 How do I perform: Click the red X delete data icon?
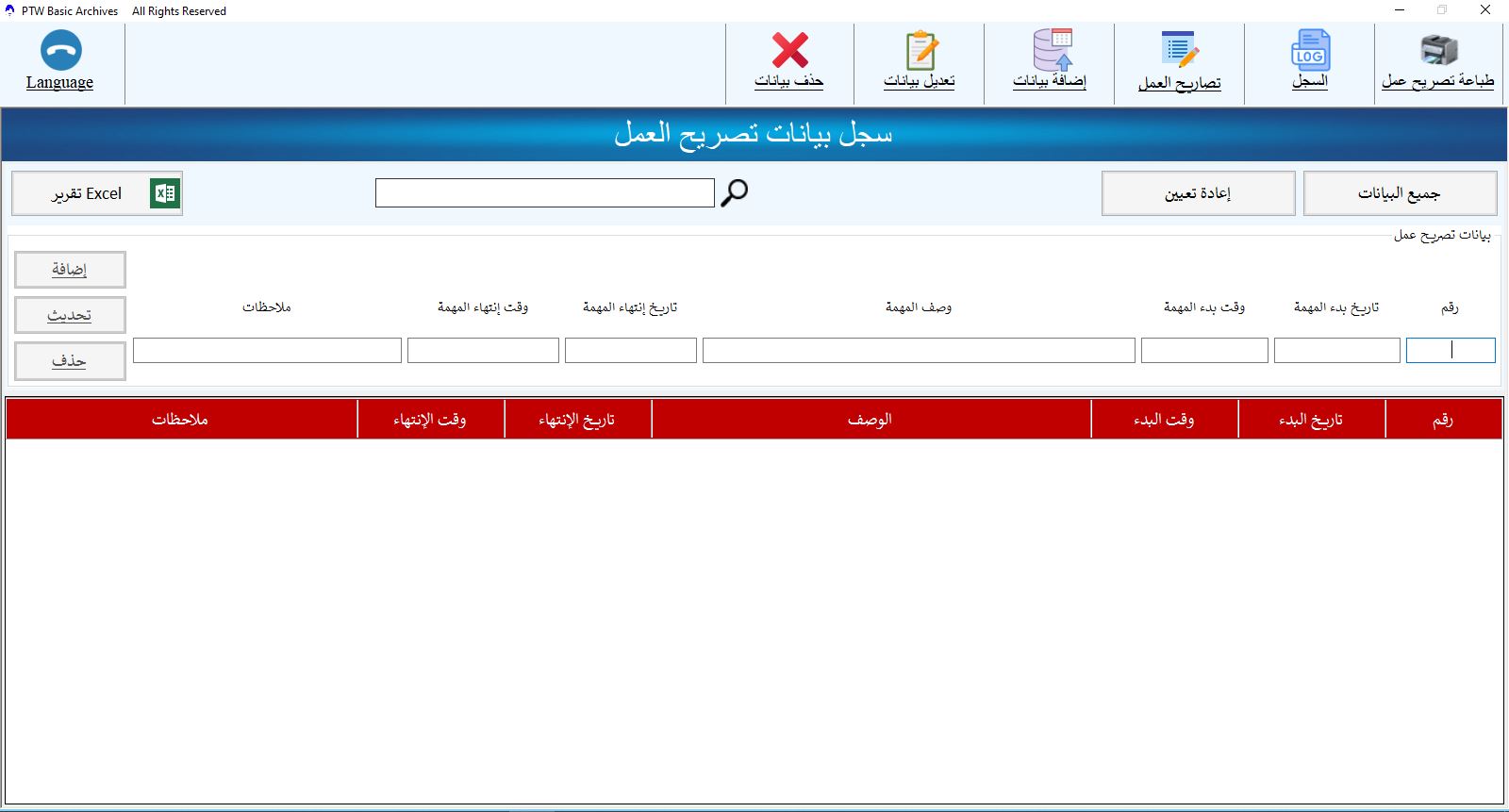tap(789, 50)
